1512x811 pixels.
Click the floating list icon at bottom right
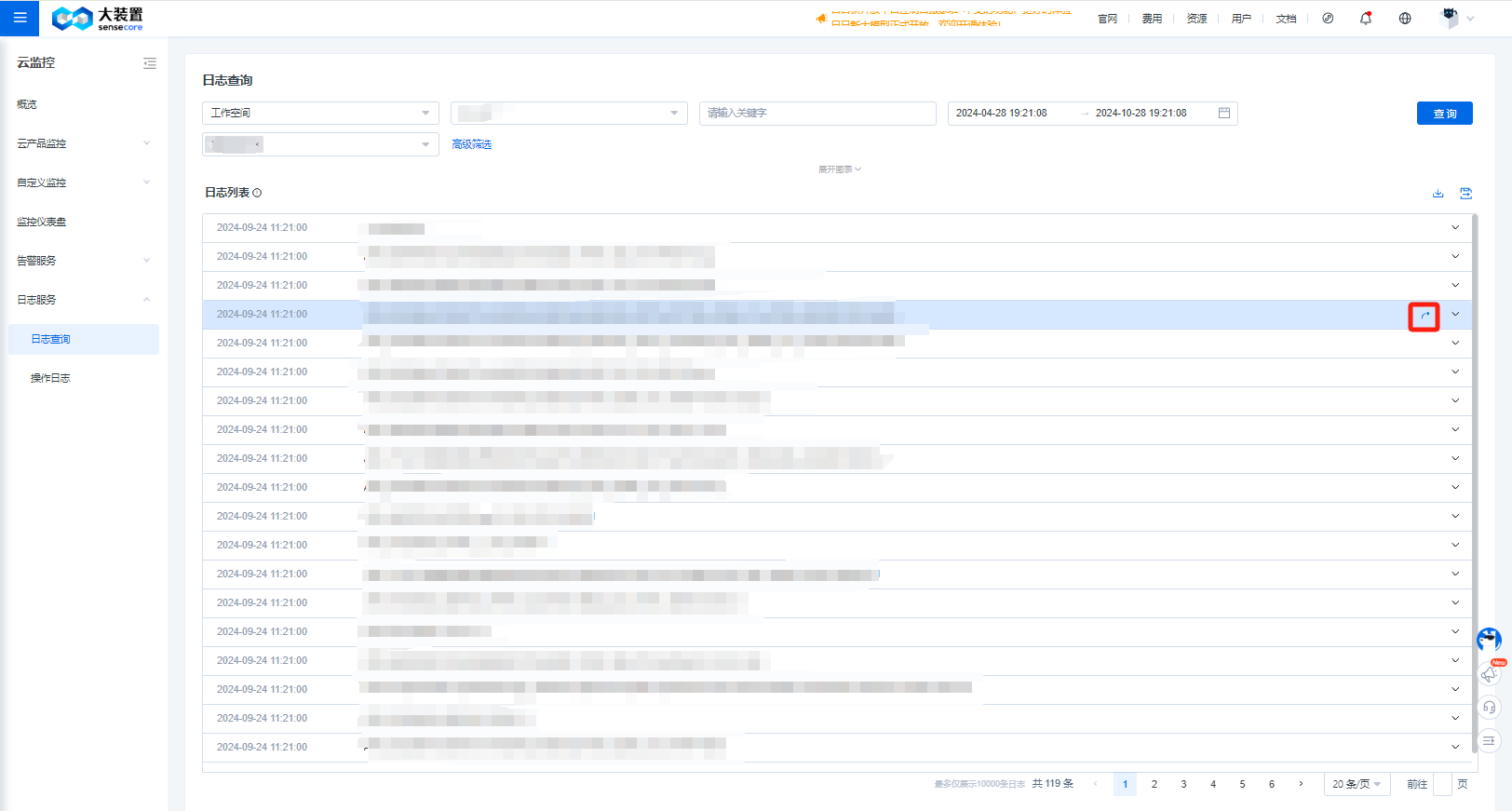pos(1490,741)
